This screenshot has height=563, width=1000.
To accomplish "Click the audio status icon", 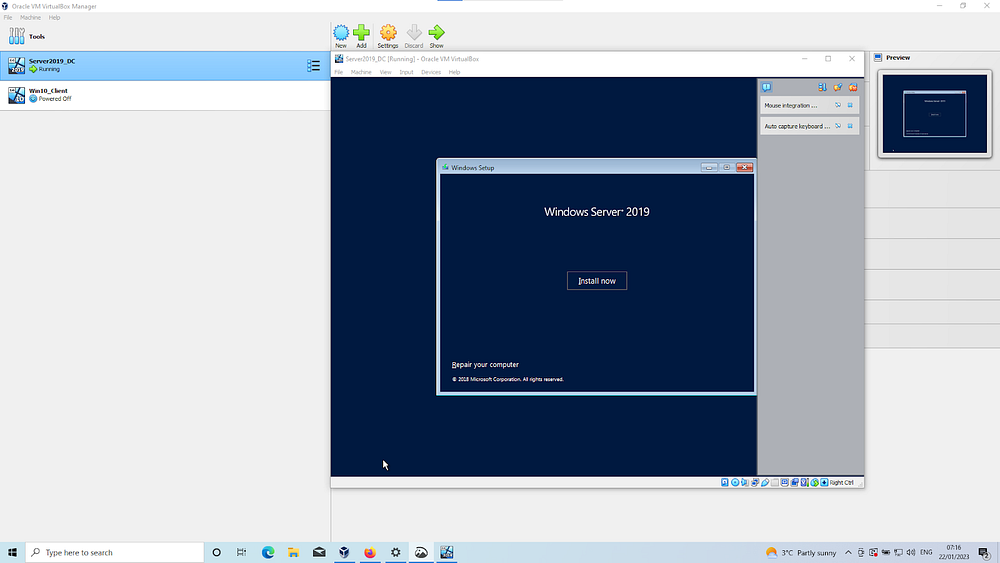I will [x=745, y=483].
